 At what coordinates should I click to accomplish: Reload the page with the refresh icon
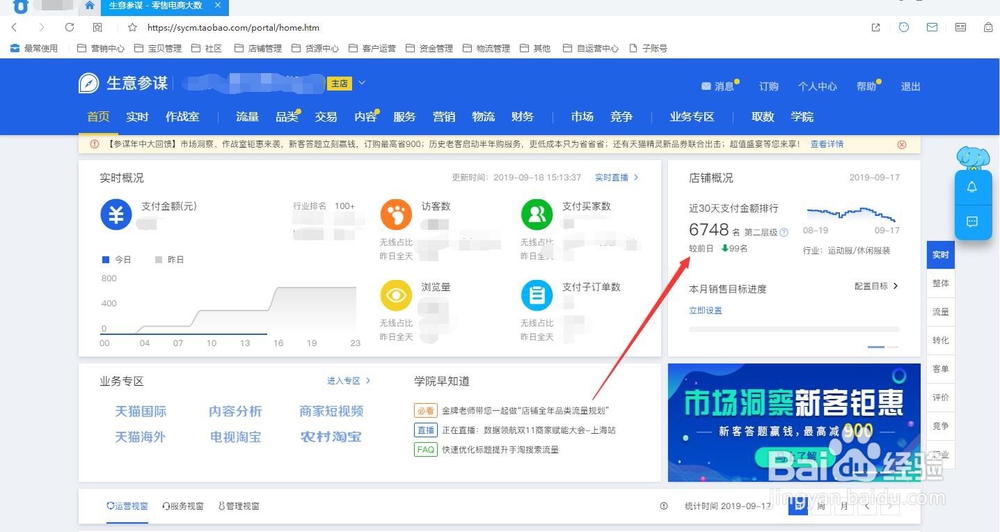(x=70, y=27)
